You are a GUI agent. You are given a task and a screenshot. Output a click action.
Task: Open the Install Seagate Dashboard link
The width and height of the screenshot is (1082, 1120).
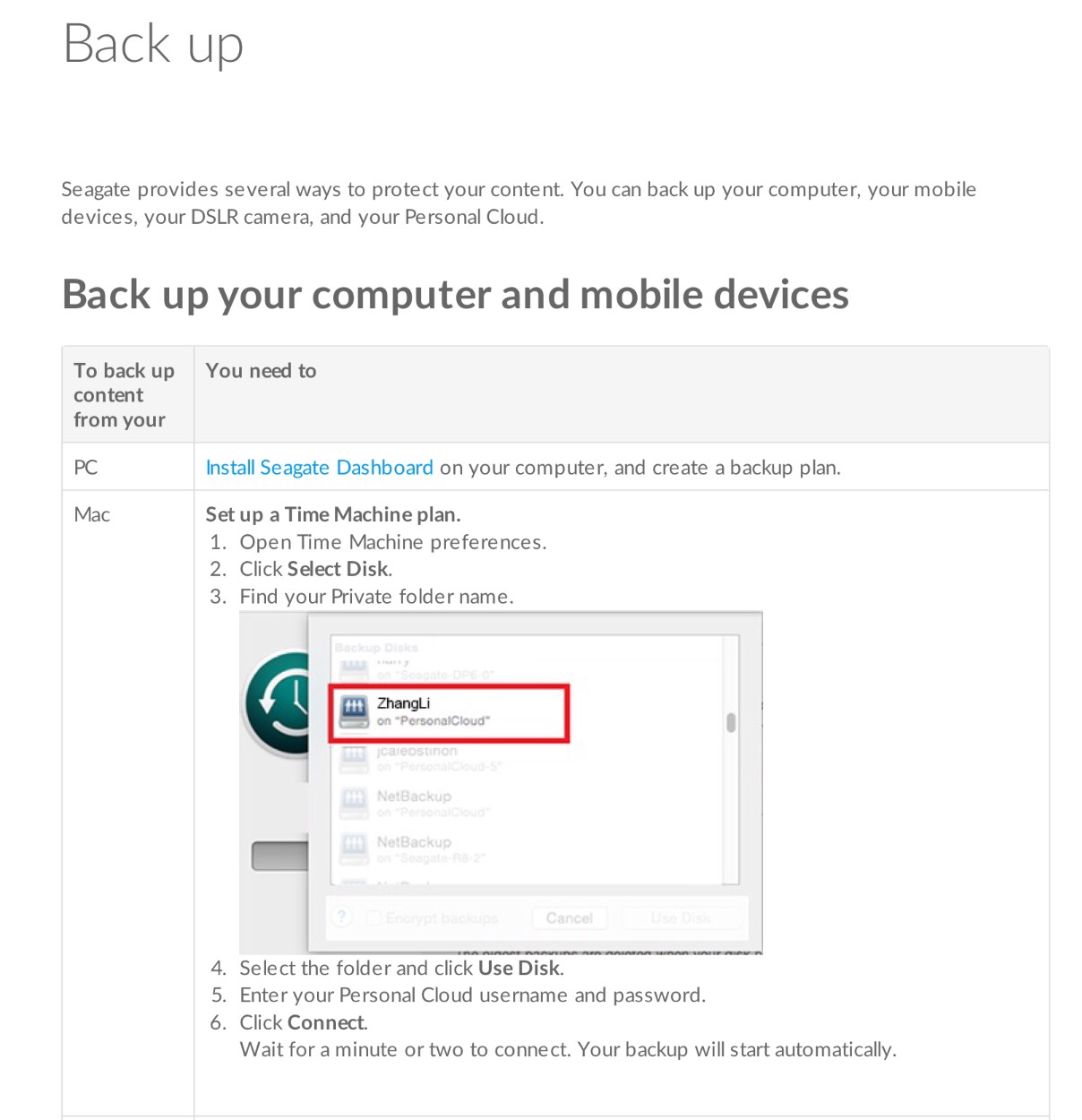pos(319,468)
